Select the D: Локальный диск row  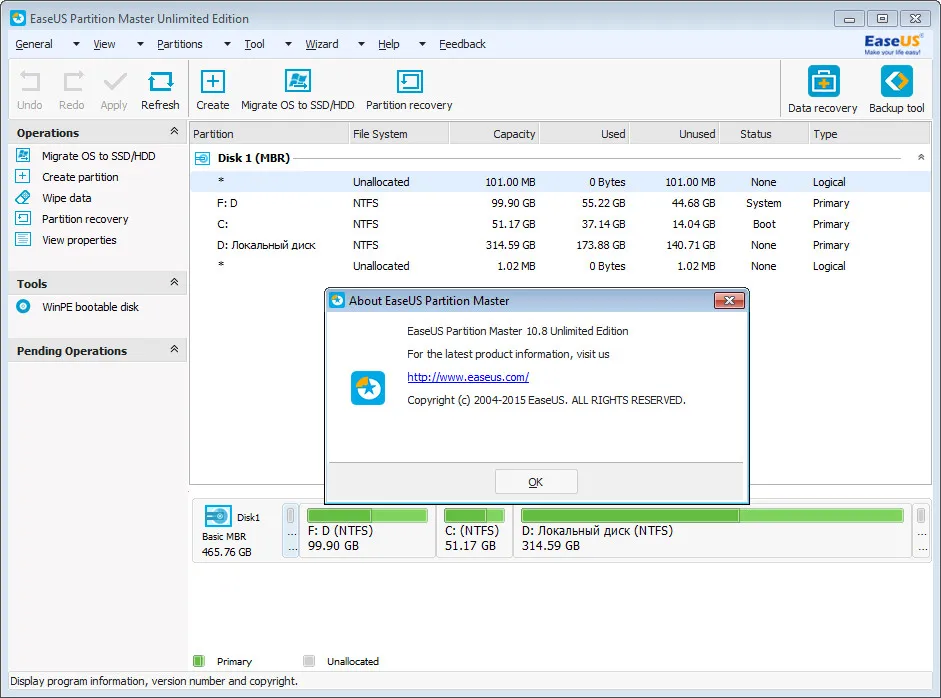pyautogui.click(x=560, y=245)
